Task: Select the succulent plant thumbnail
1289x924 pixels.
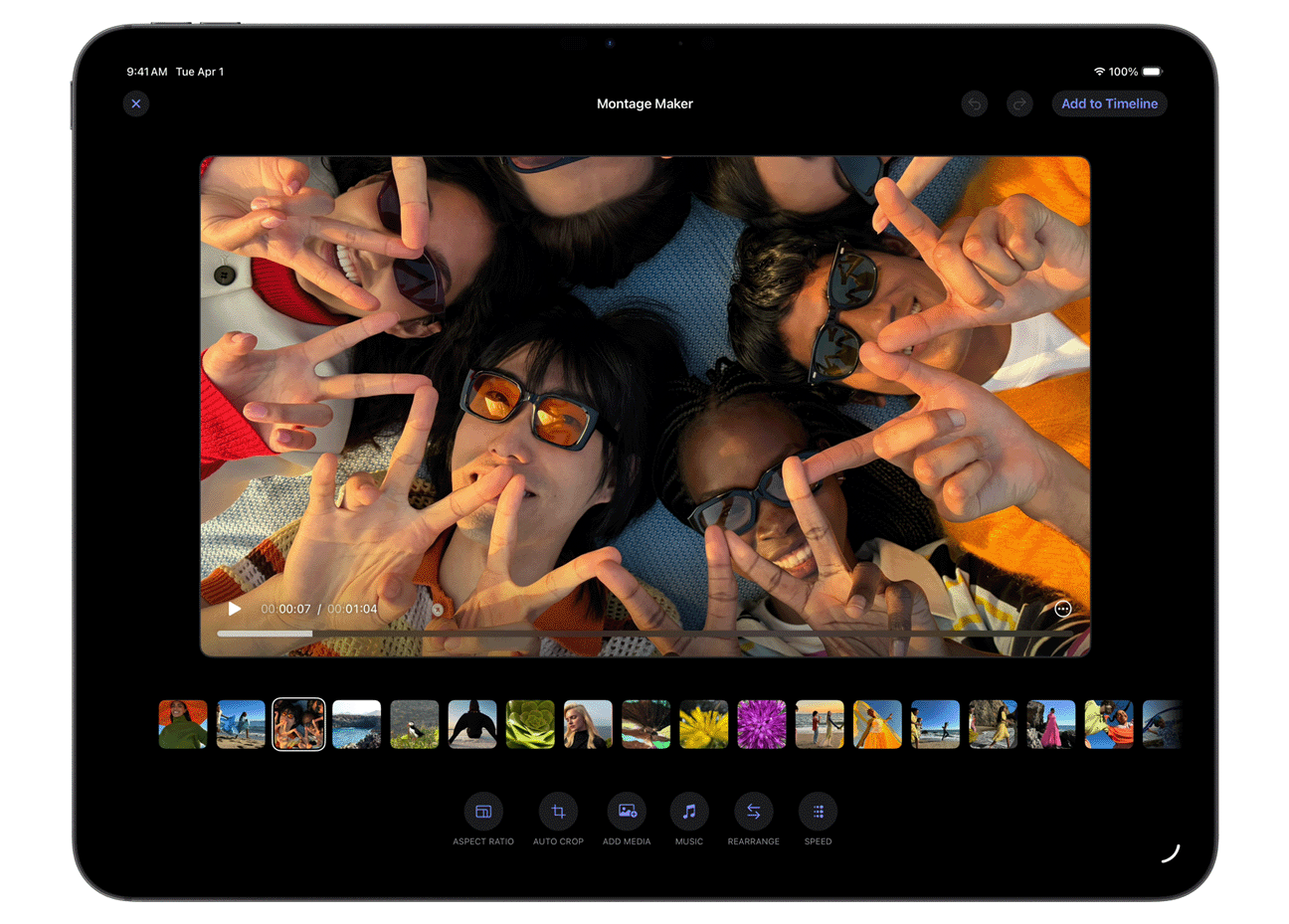Action: pyautogui.click(x=530, y=724)
